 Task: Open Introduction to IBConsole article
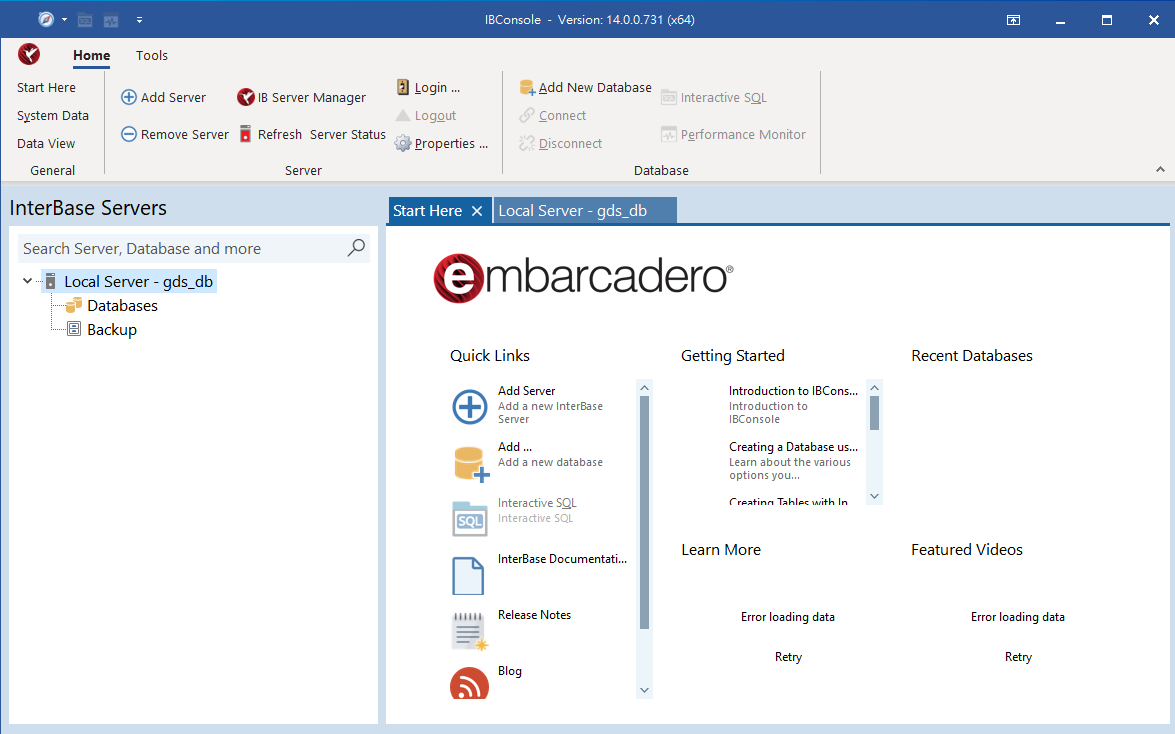(793, 391)
